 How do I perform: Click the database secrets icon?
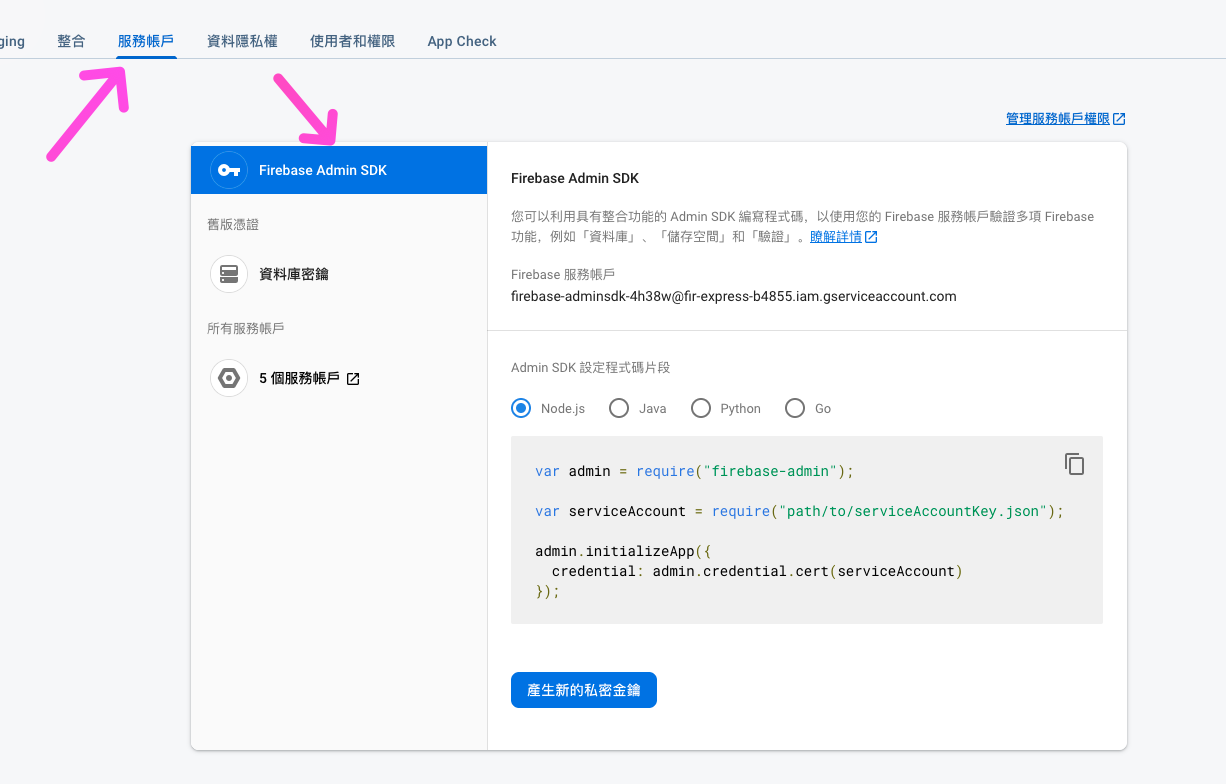click(229, 274)
